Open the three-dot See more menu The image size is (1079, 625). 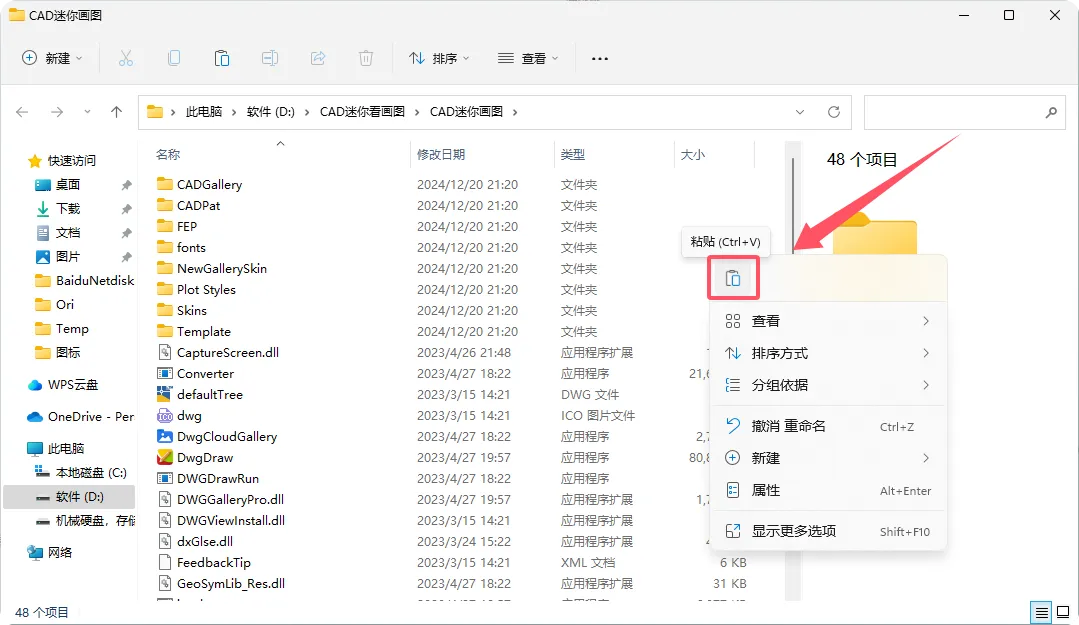(x=599, y=59)
